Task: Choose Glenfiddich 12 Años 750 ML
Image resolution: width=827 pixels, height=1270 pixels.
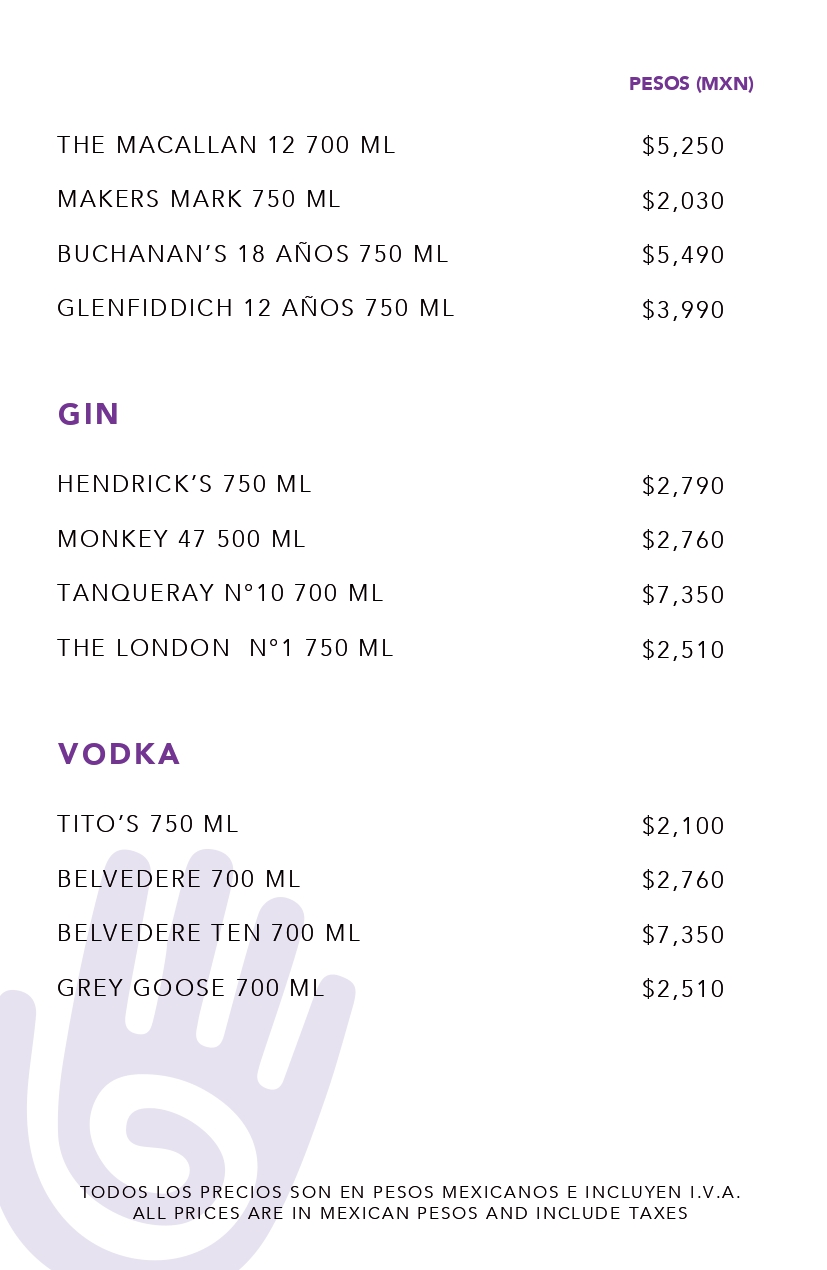Action: [x=256, y=308]
